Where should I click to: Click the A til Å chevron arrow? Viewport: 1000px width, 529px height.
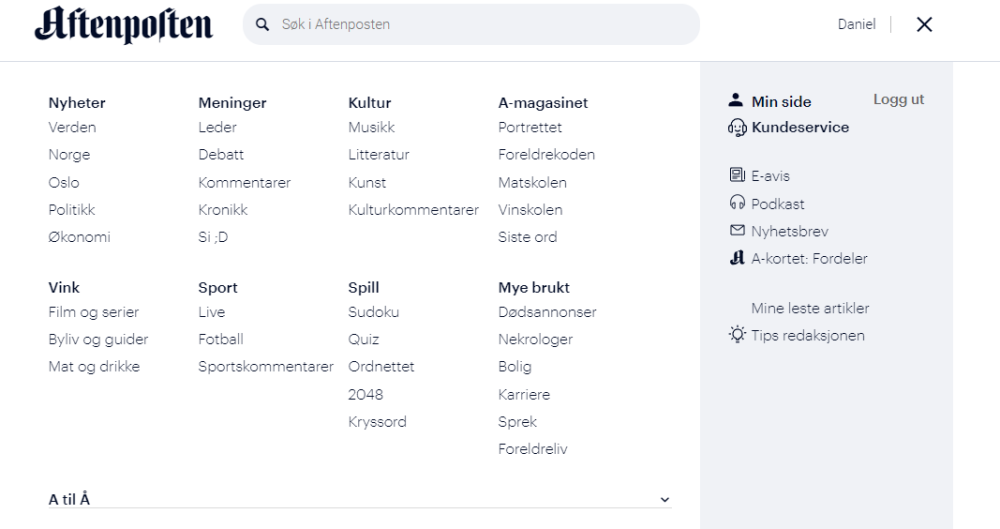point(664,499)
